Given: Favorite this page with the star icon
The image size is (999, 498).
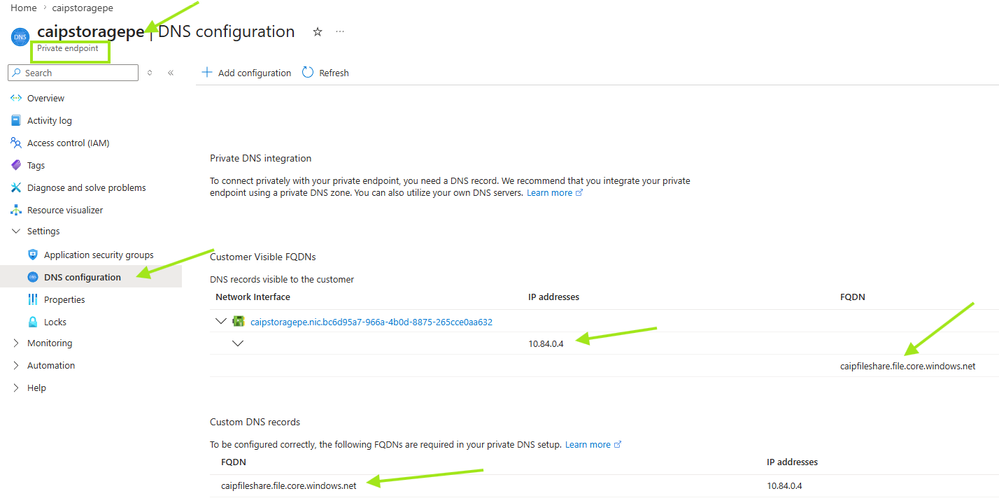Looking at the screenshot, I should click(x=317, y=32).
